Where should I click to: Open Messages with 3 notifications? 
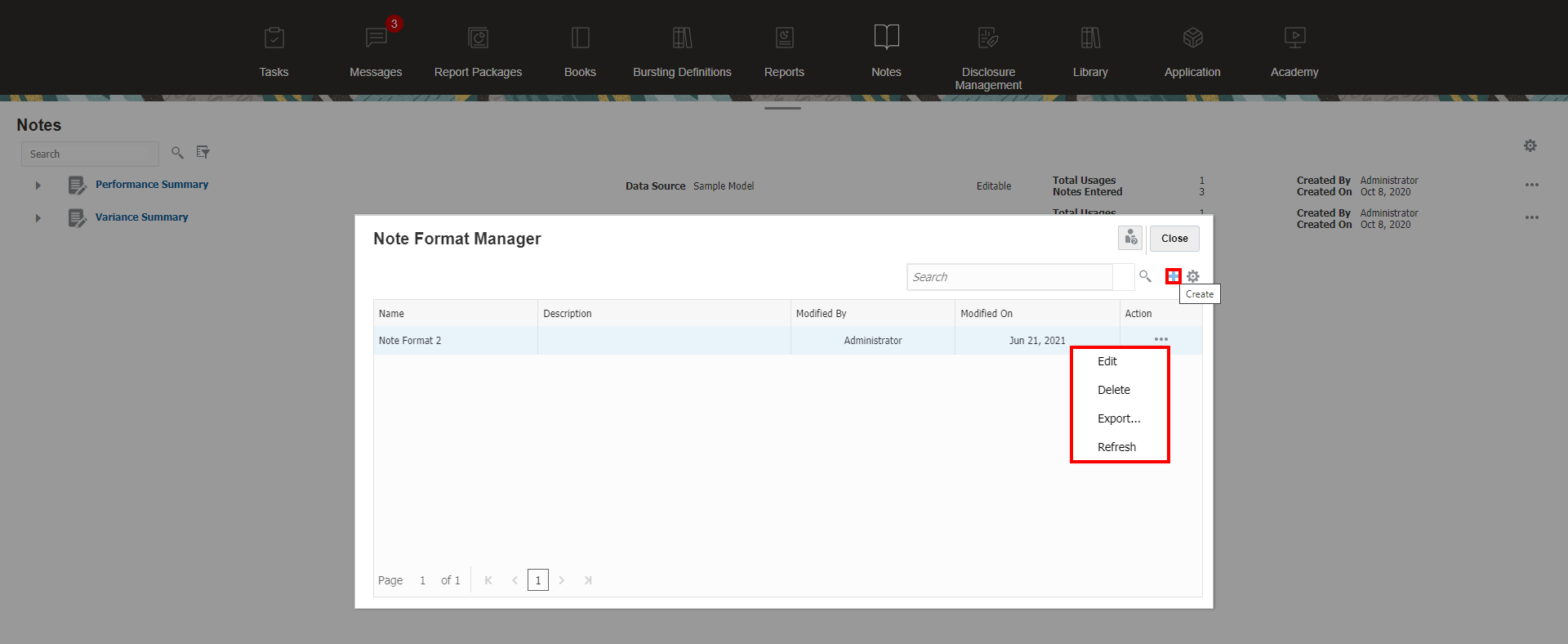click(x=376, y=38)
